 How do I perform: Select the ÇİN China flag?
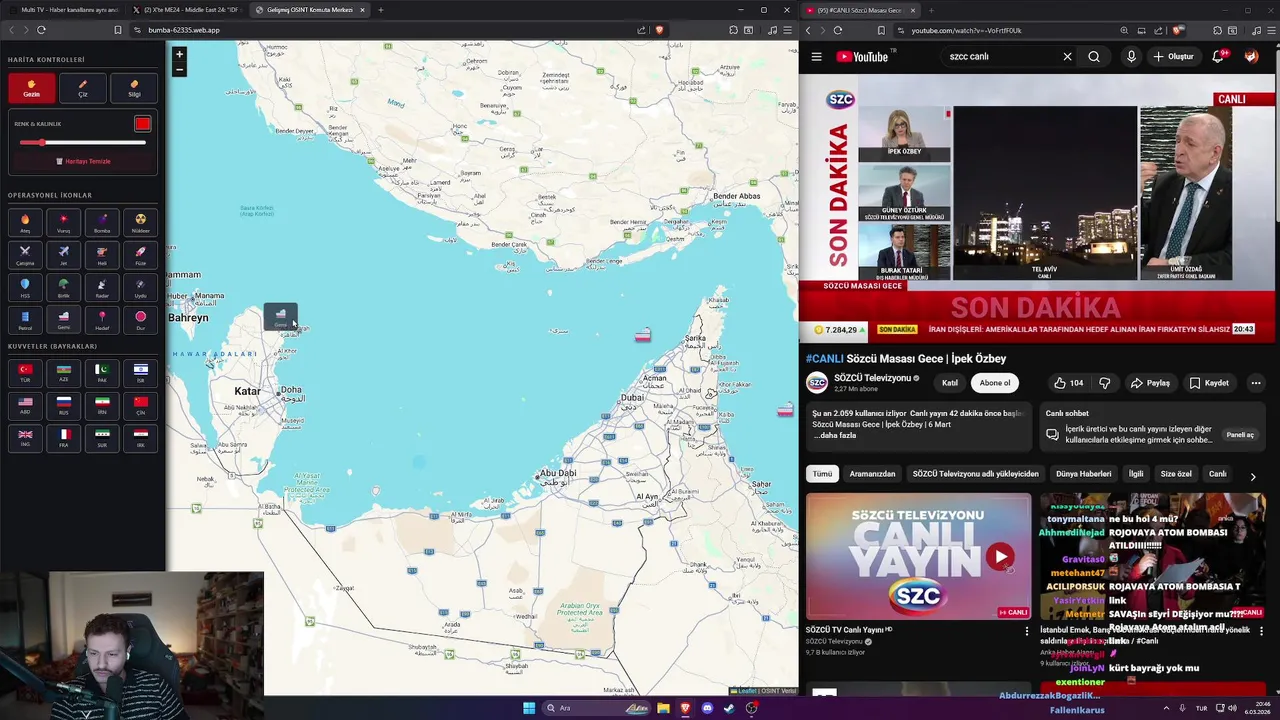click(x=141, y=406)
